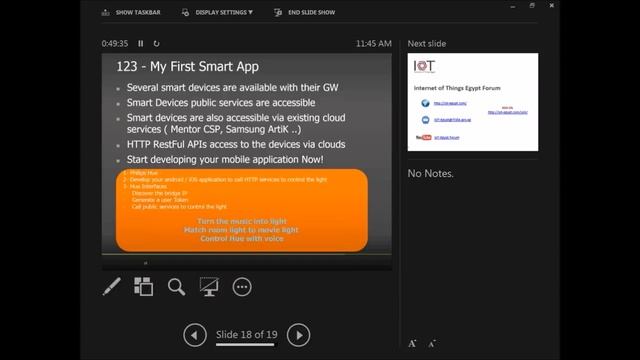Restart the presentation timer
The width and height of the screenshot is (640, 360).
point(156,43)
